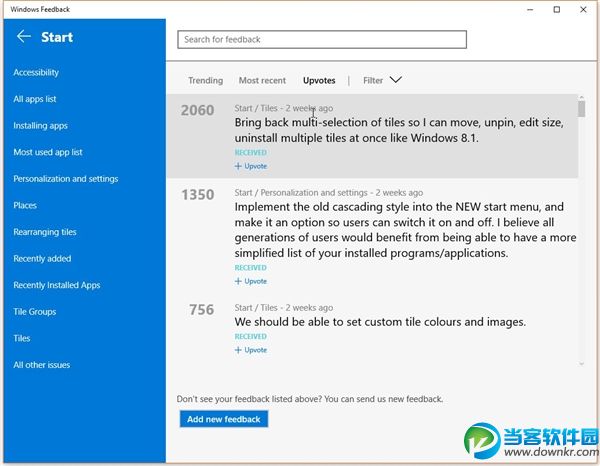This screenshot has height=466, width=600.
Task: Expand the Filter dropdown chevron
Action: click(395, 80)
